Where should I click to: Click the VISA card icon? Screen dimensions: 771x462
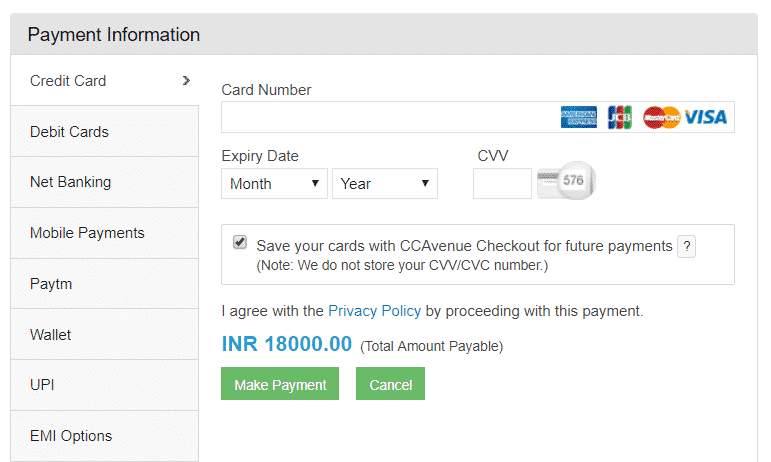[706, 117]
